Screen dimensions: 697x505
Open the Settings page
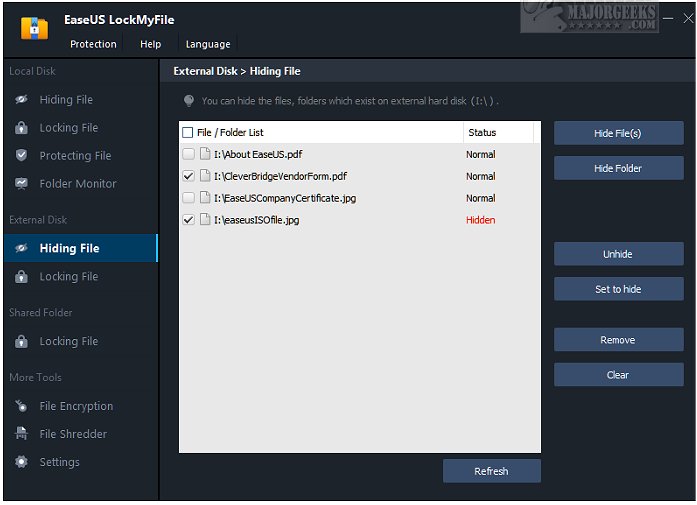80,462
